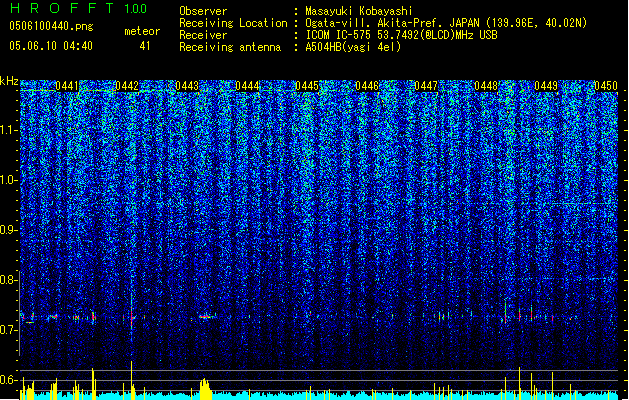
Task: Click the Observer label
Action: (203, 11)
